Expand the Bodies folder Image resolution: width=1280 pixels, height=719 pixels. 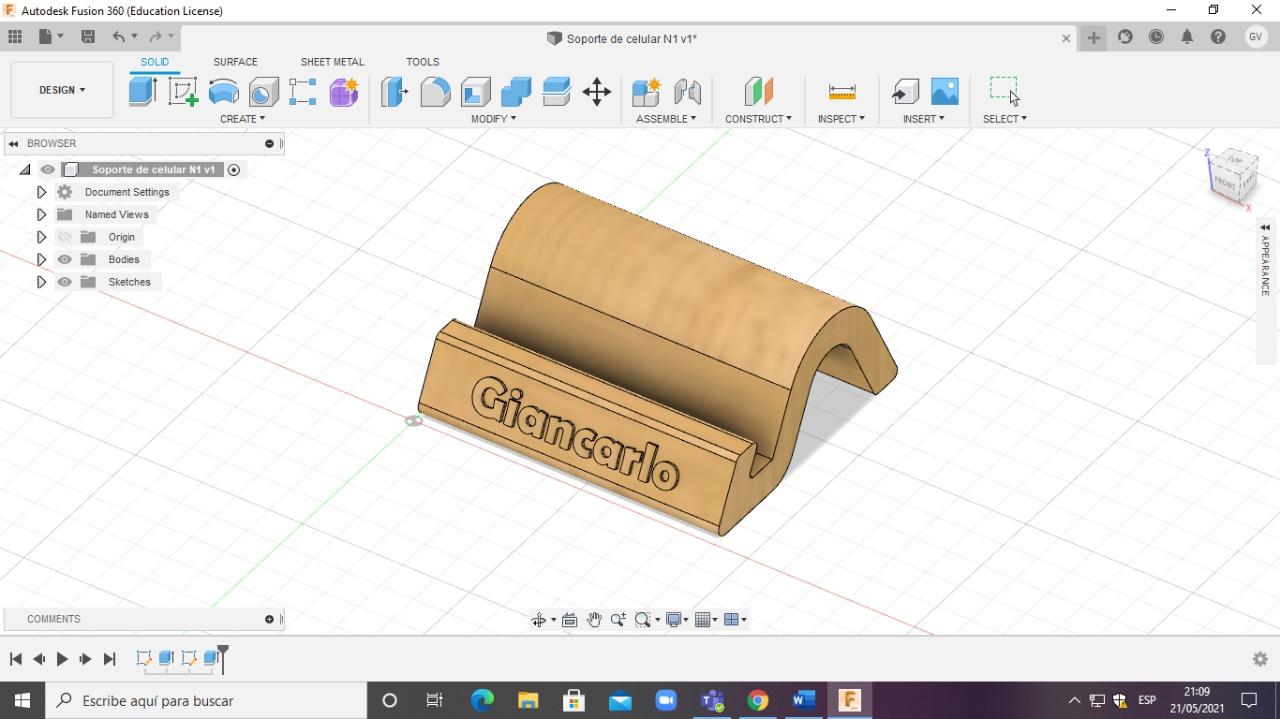[41, 259]
